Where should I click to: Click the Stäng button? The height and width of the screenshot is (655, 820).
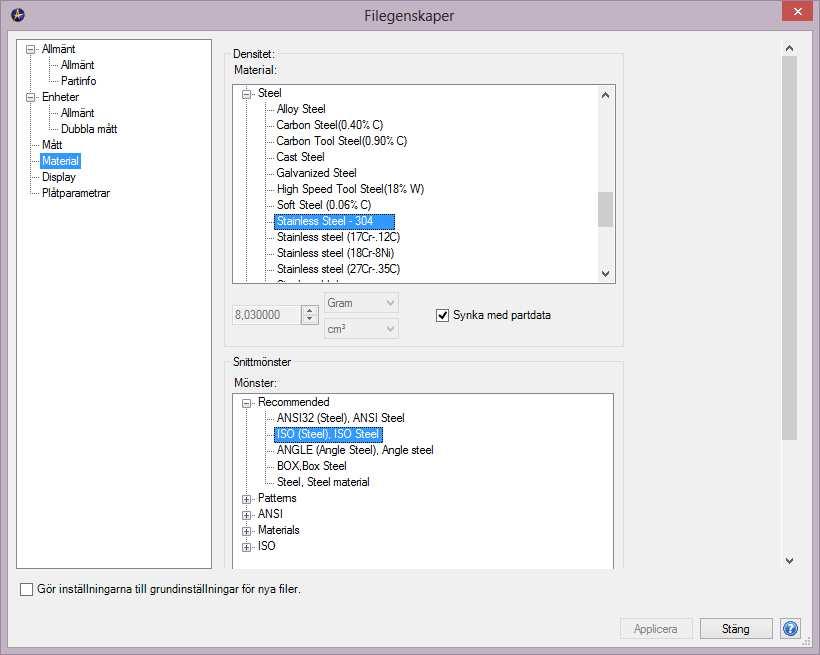736,629
